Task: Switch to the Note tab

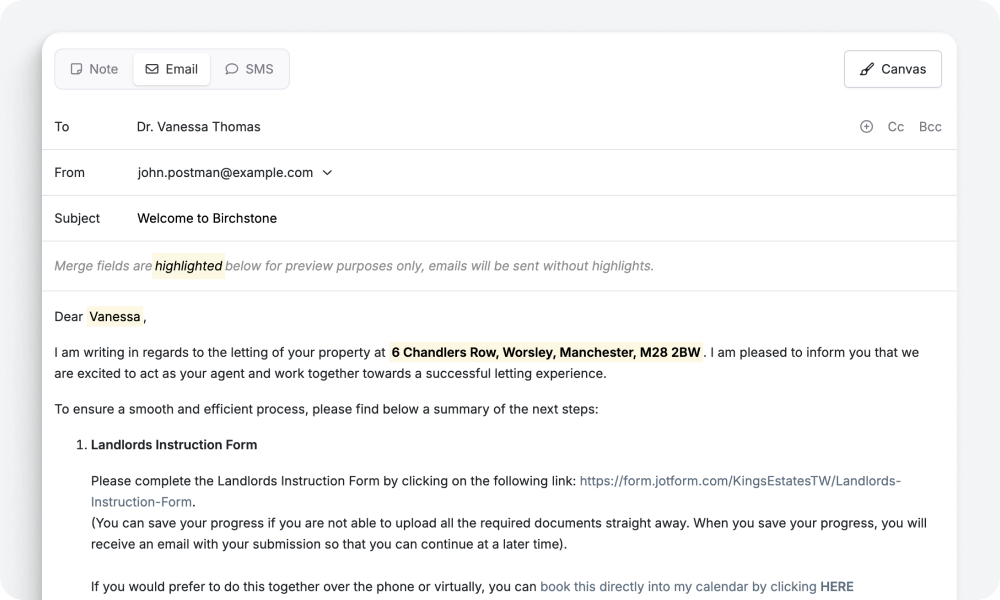Action: 93,69
